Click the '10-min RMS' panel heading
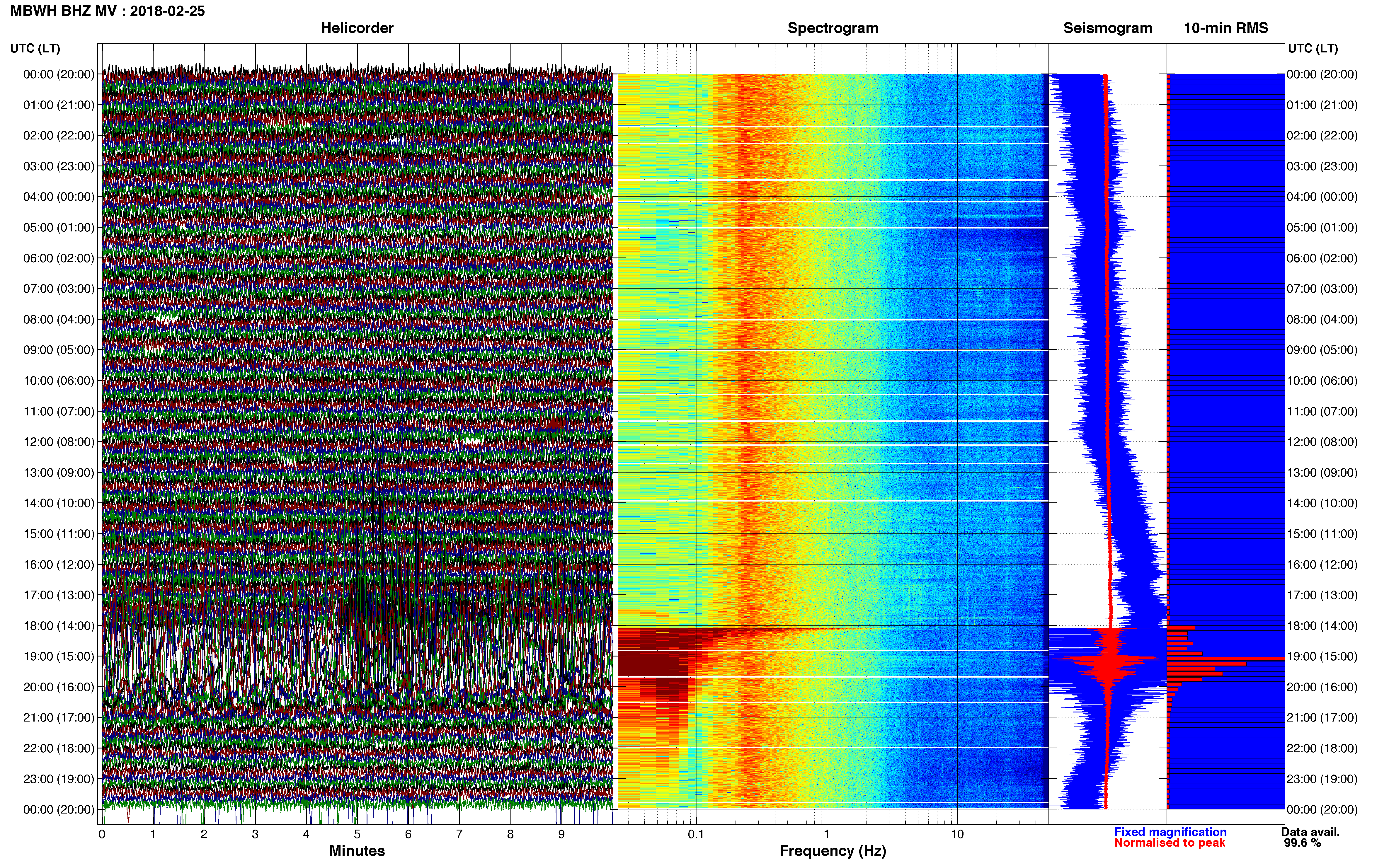The image size is (1389, 868). pyautogui.click(x=1226, y=28)
